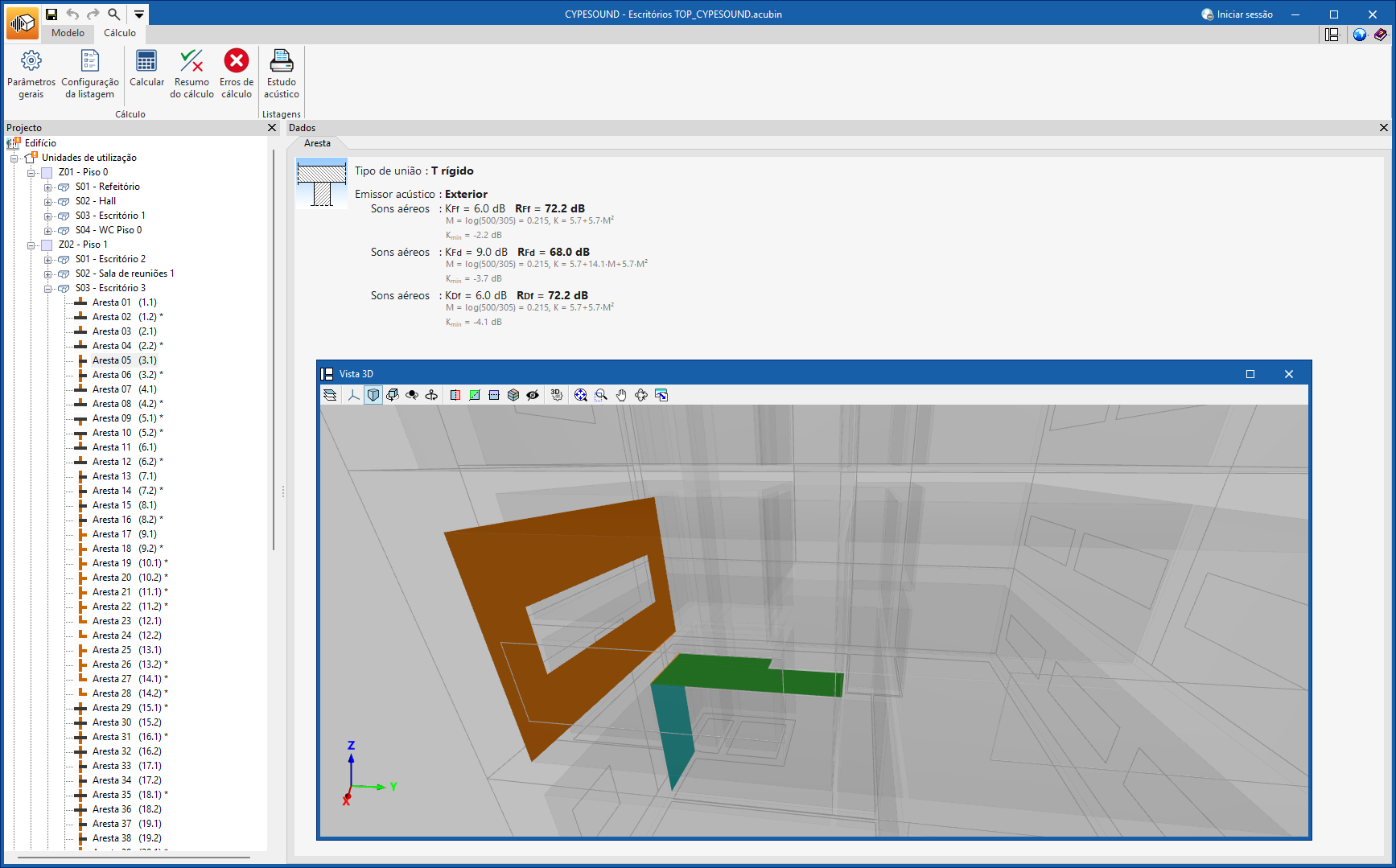Screen dimensions: 1396x868
Task: Toggle hidden elements eye icon
Action: pyautogui.click(x=533, y=395)
